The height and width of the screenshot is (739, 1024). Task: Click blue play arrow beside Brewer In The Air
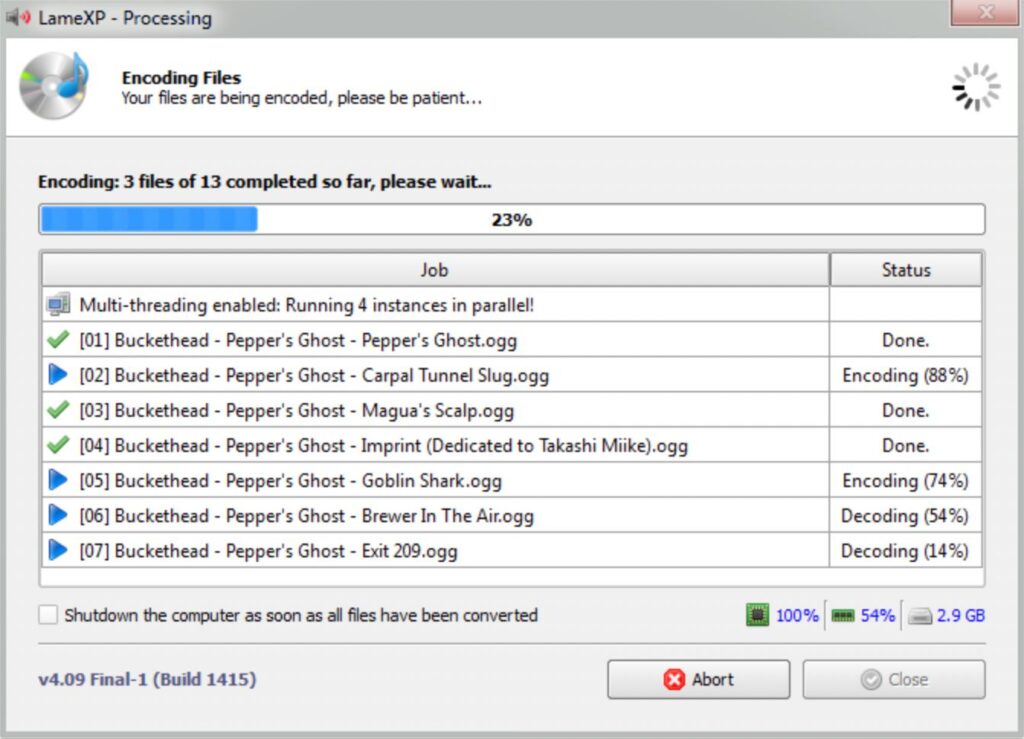(58, 516)
